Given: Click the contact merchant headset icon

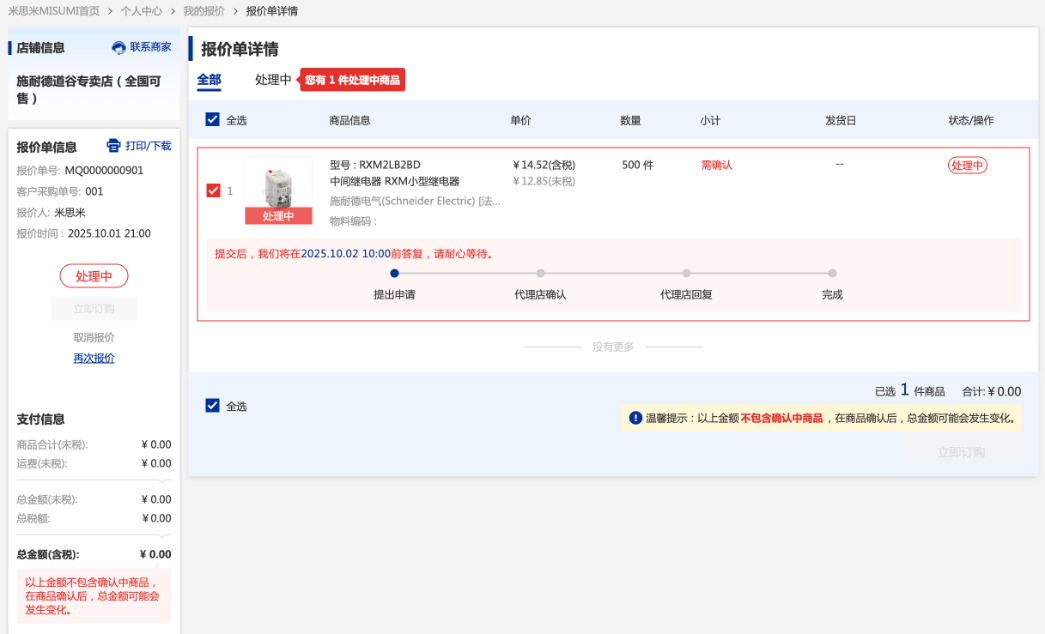Looking at the screenshot, I should click(x=119, y=48).
